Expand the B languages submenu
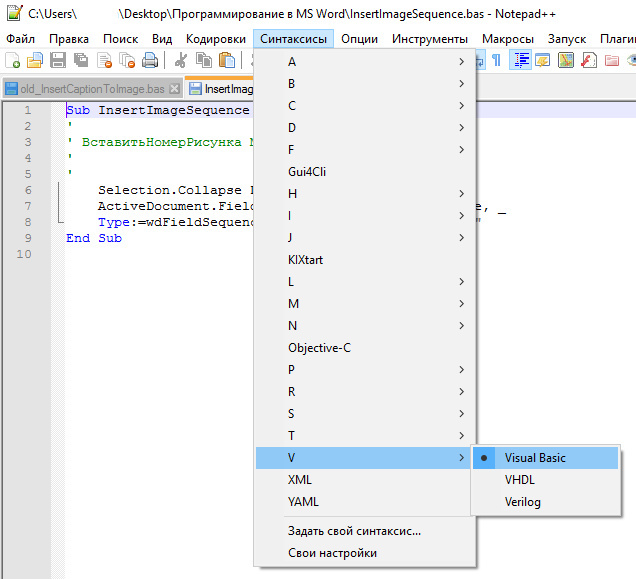 pyautogui.click(x=364, y=84)
